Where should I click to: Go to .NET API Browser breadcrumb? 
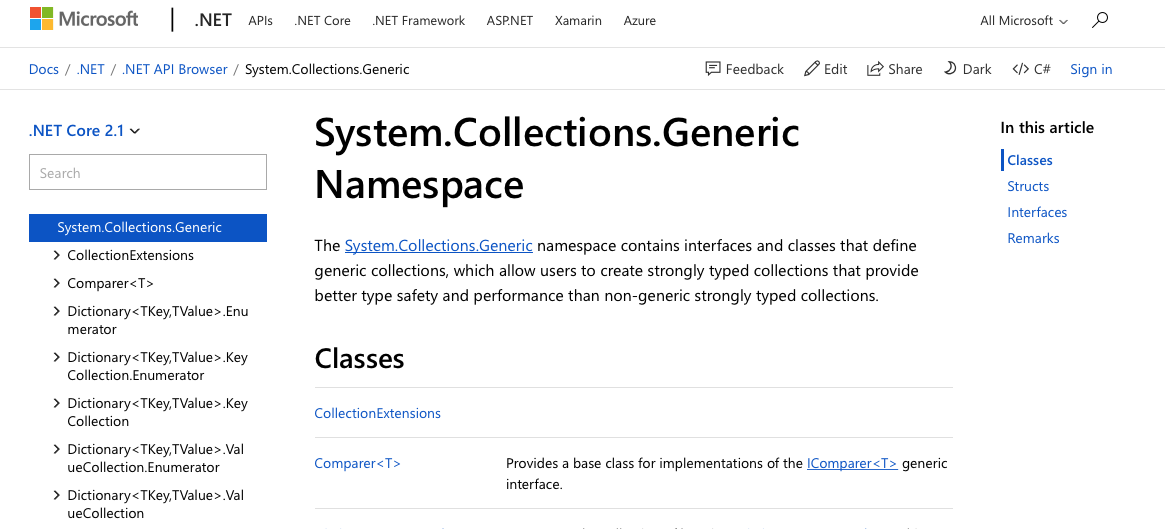point(175,69)
